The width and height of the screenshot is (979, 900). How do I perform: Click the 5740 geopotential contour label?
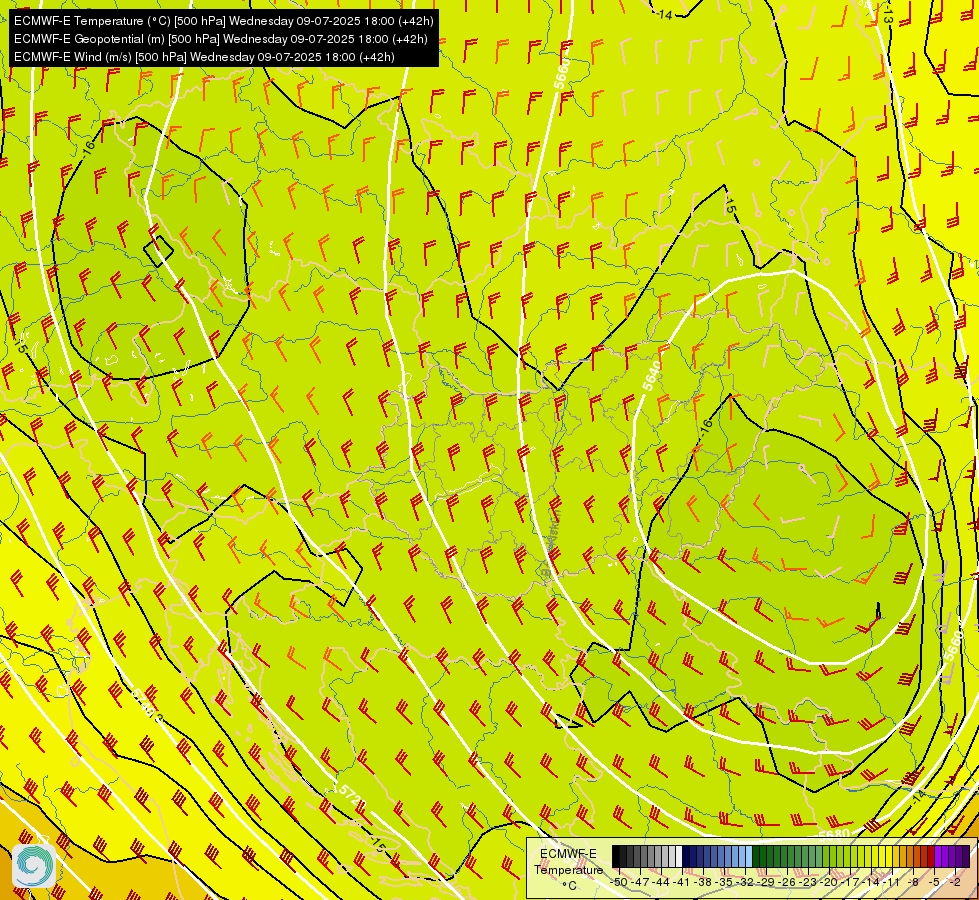(144, 701)
